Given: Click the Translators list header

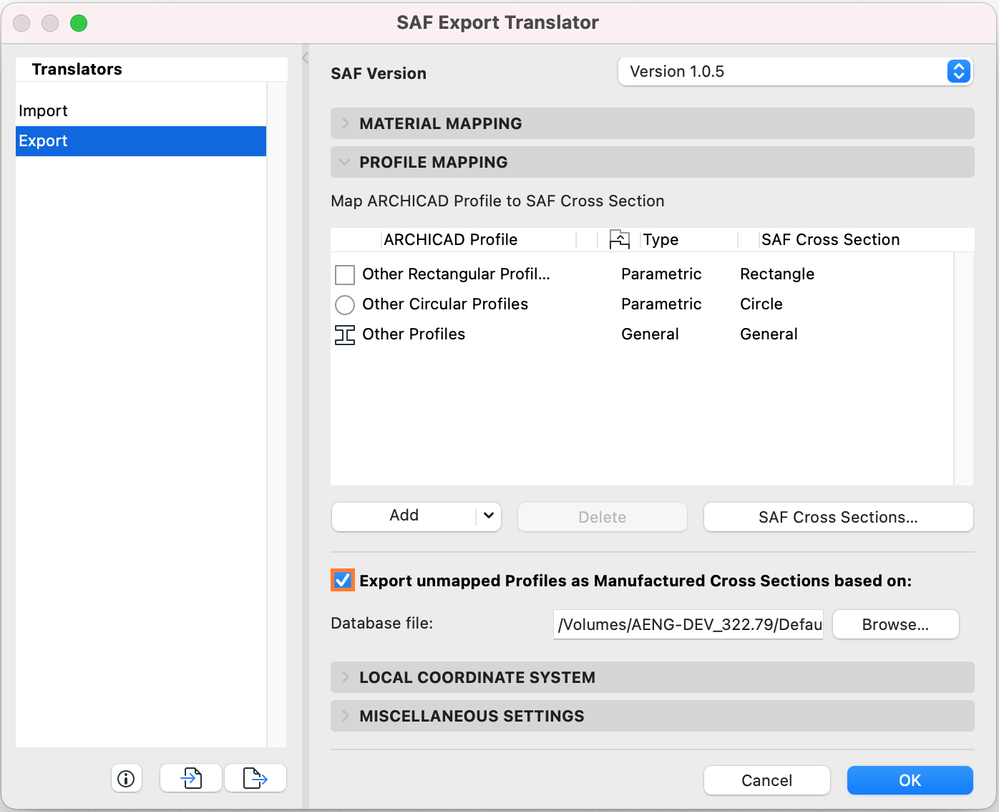Looking at the screenshot, I should pos(152,69).
